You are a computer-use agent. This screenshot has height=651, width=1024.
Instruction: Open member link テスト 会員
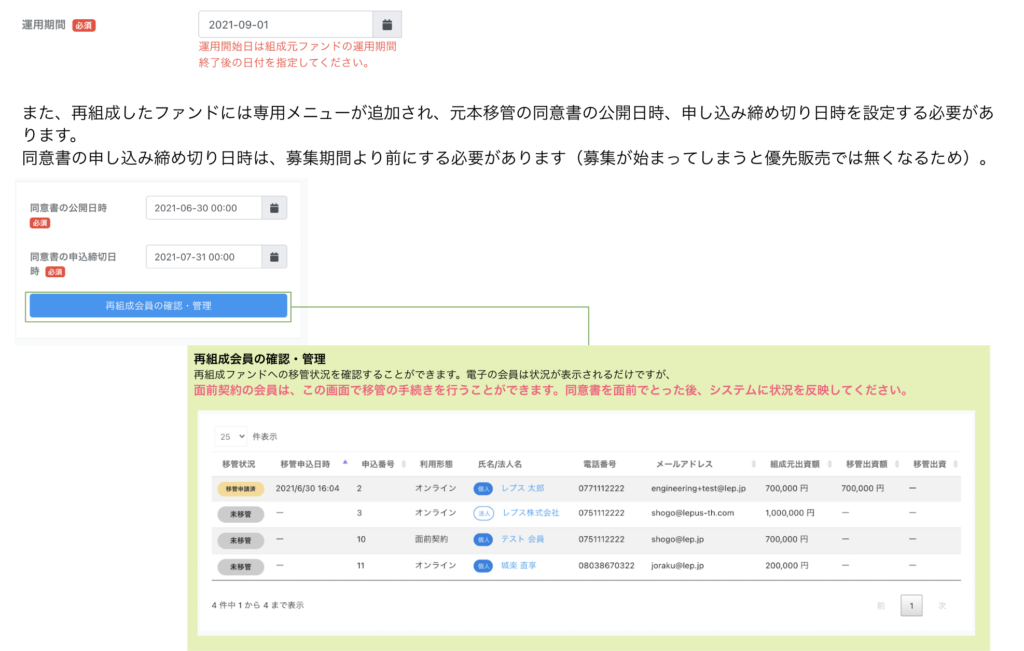[x=523, y=539]
